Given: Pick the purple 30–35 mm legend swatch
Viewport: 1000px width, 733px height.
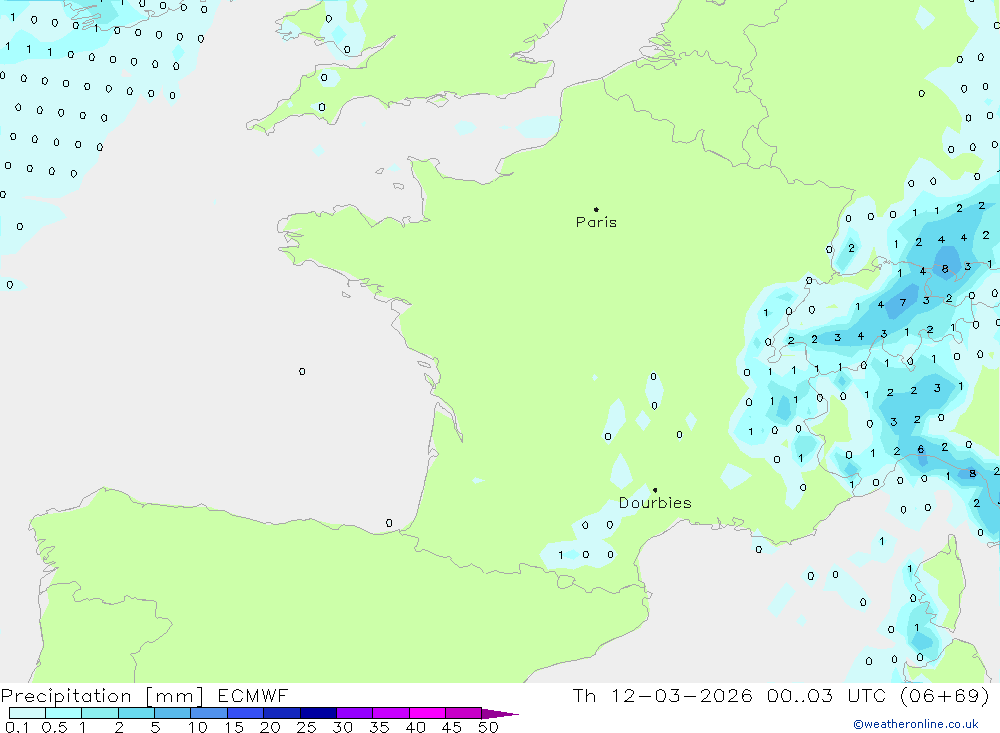Looking at the screenshot, I should point(354,713).
